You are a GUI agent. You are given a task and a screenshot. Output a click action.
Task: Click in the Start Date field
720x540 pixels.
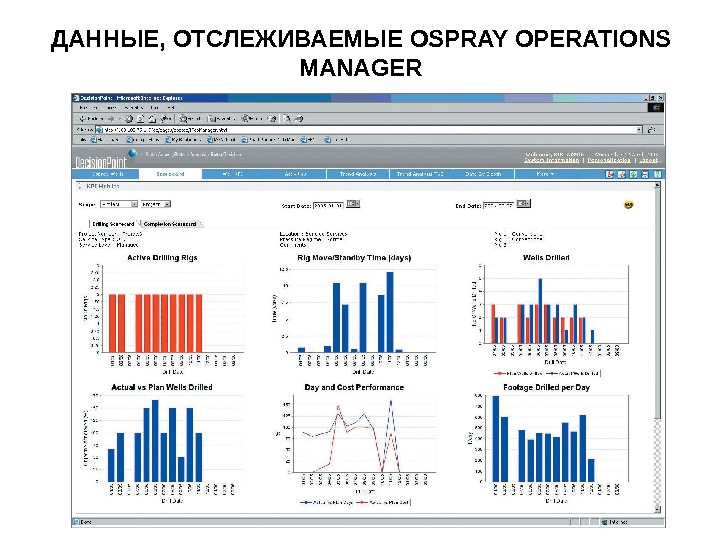[328, 205]
